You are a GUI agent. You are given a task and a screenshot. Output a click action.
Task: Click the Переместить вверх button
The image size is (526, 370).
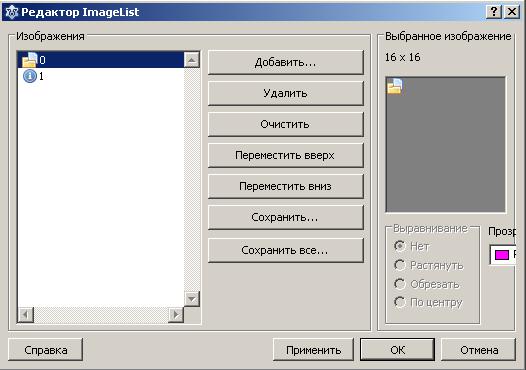click(285, 155)
